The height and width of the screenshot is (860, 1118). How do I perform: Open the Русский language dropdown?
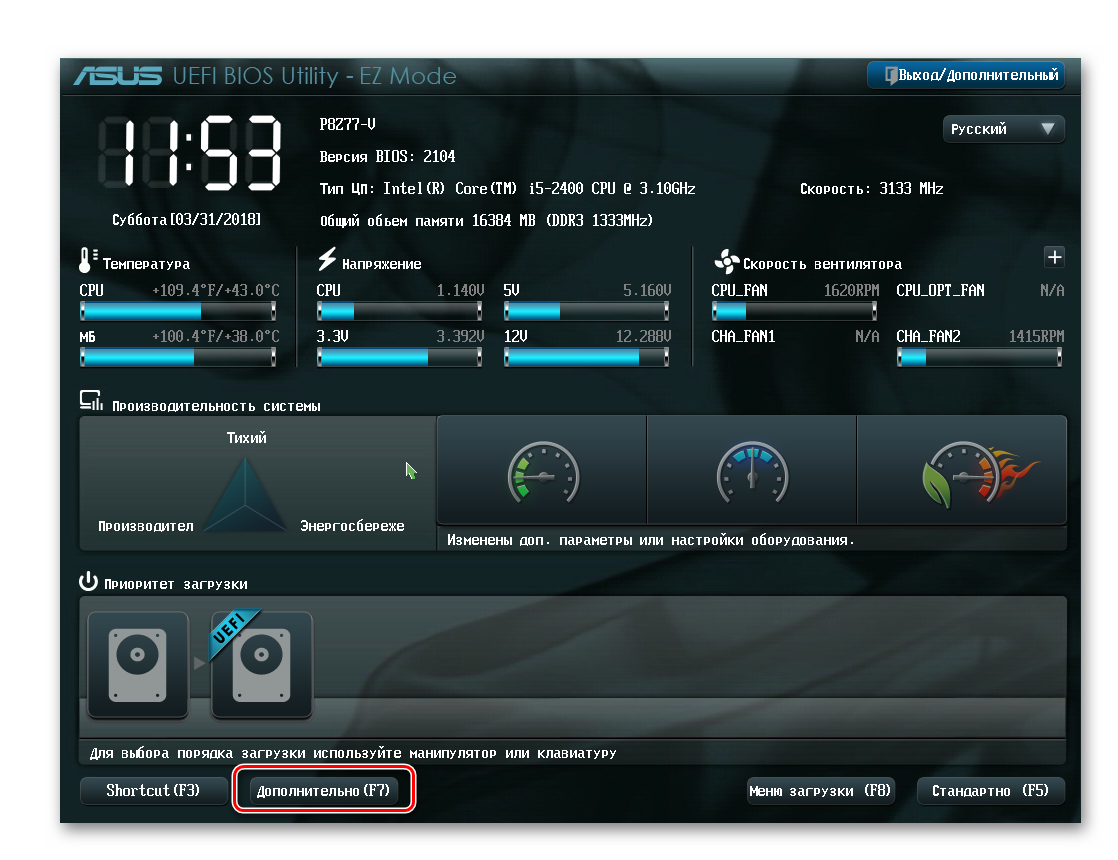click(1003, 129)
